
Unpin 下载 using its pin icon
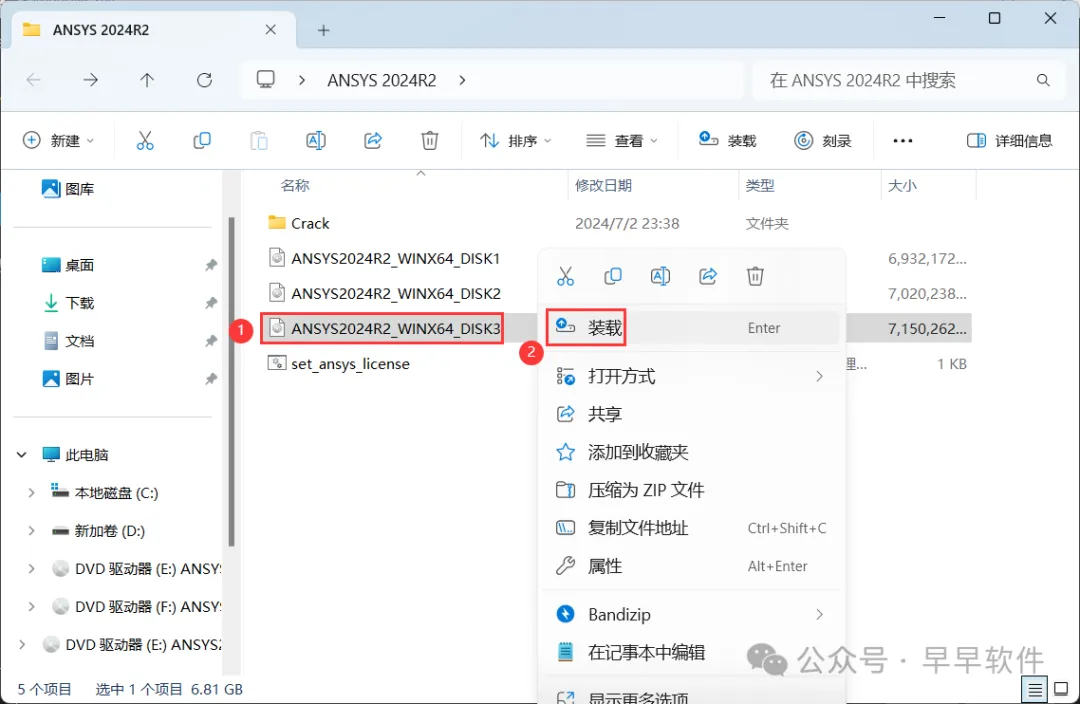point(211,303)
